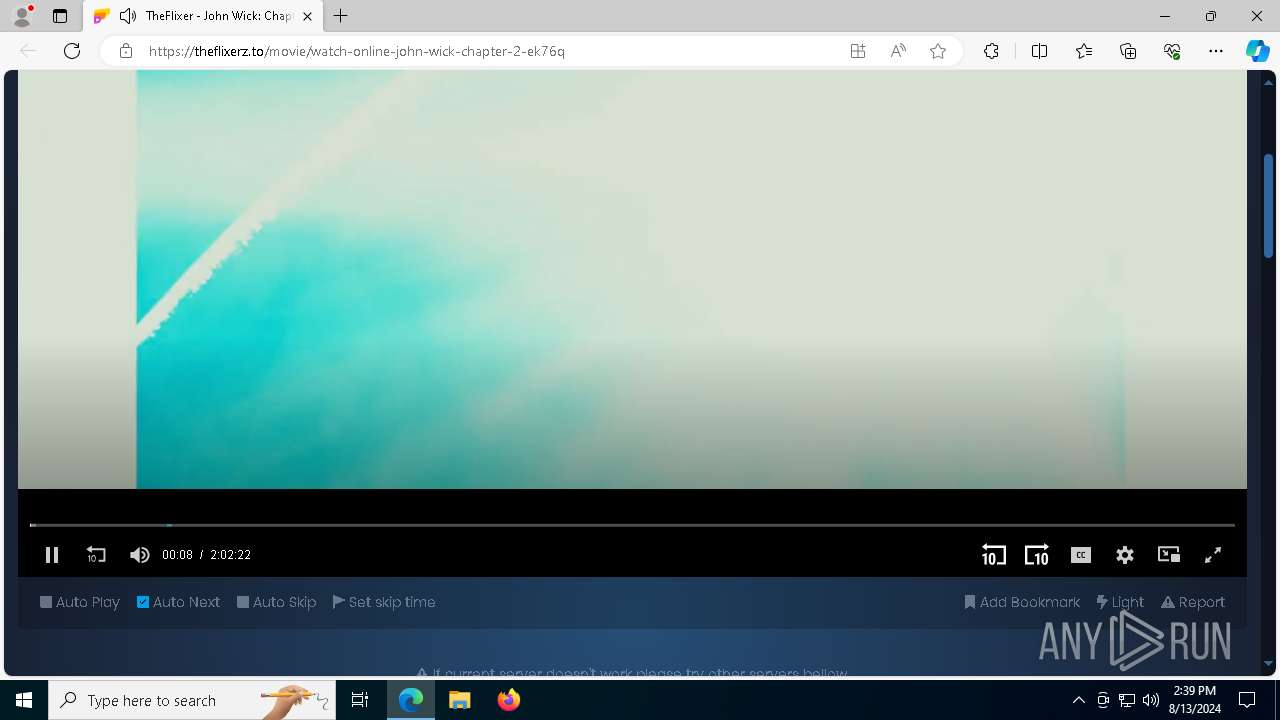Screen dimensions: 1280x720
Task: Open the apps icon in address bar
Action: [858, 51]
